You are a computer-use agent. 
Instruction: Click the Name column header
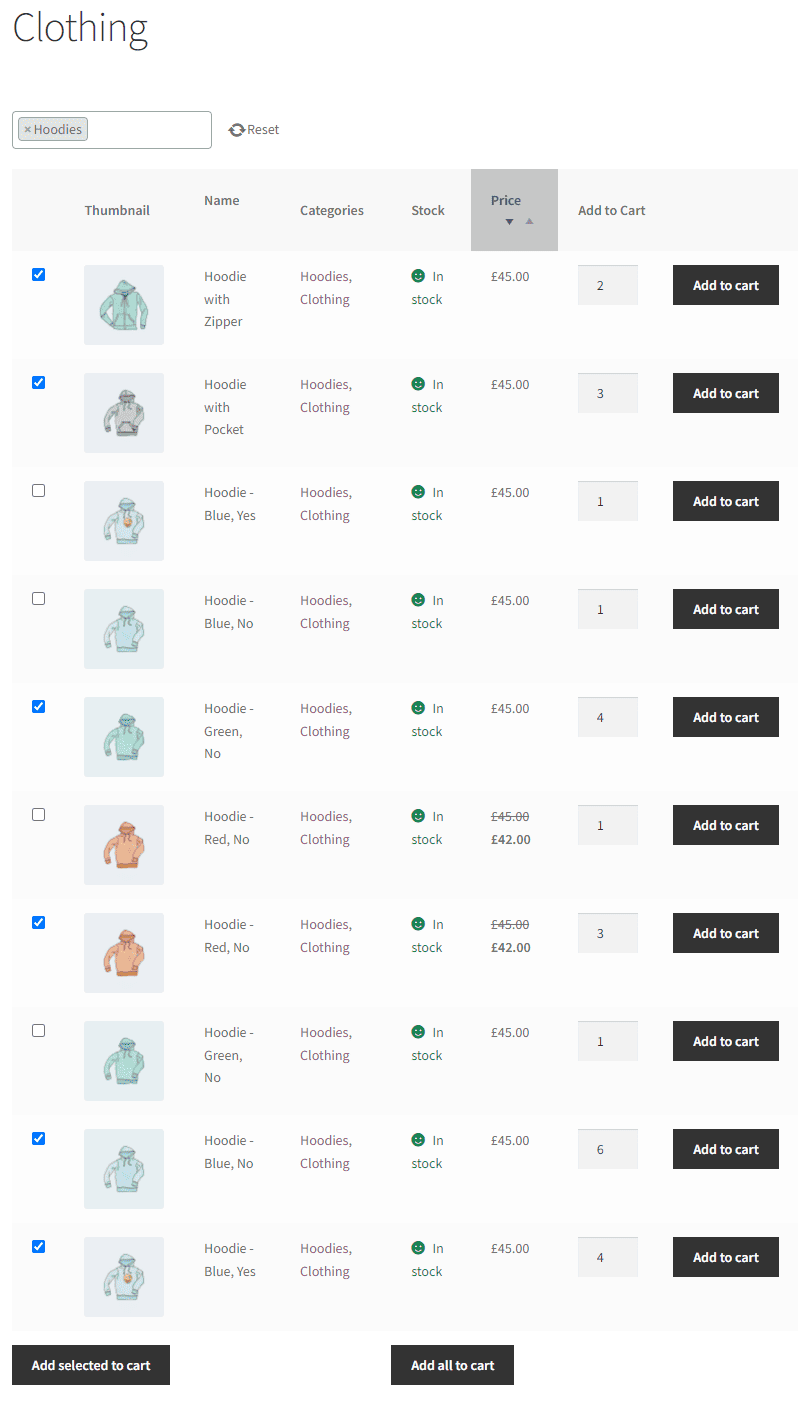[x=221, y=200]
